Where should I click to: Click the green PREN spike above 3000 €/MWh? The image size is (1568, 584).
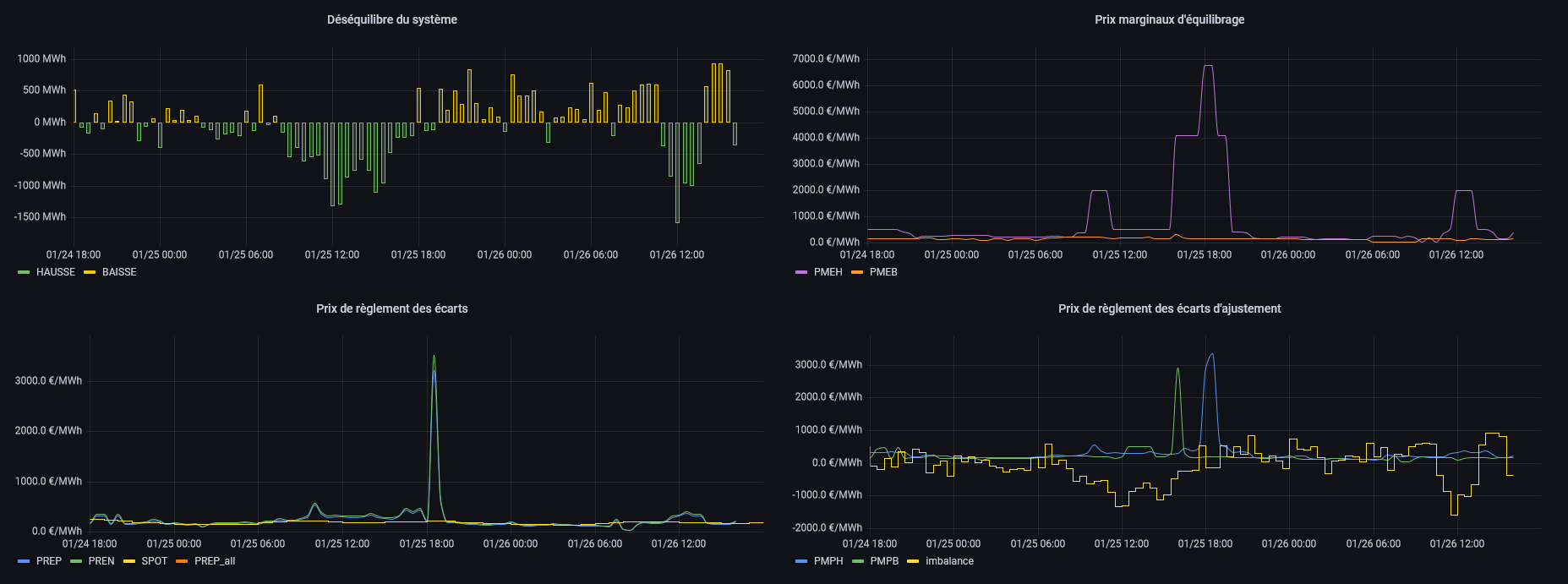tap(434, 357)
